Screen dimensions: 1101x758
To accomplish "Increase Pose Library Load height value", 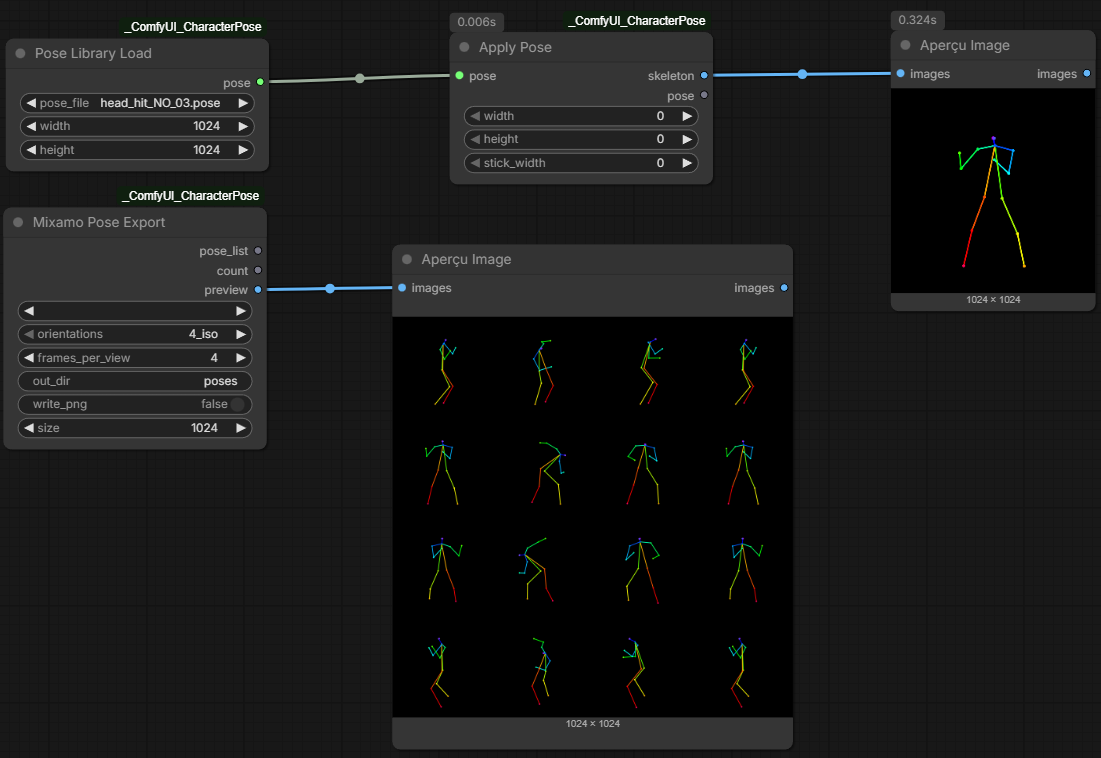I will tap(243, 150).
